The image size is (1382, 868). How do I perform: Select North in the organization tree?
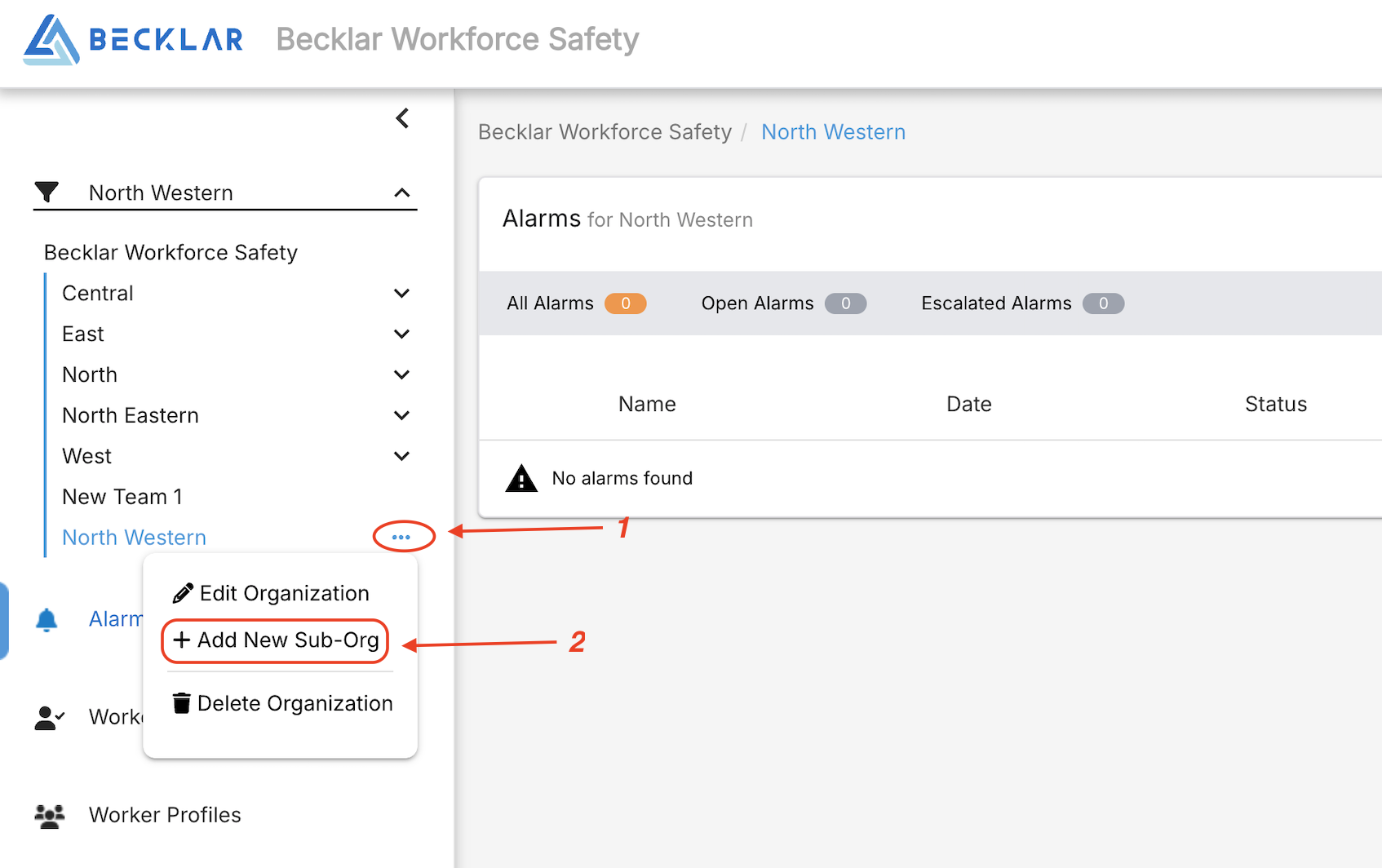[x=90, y=374]
